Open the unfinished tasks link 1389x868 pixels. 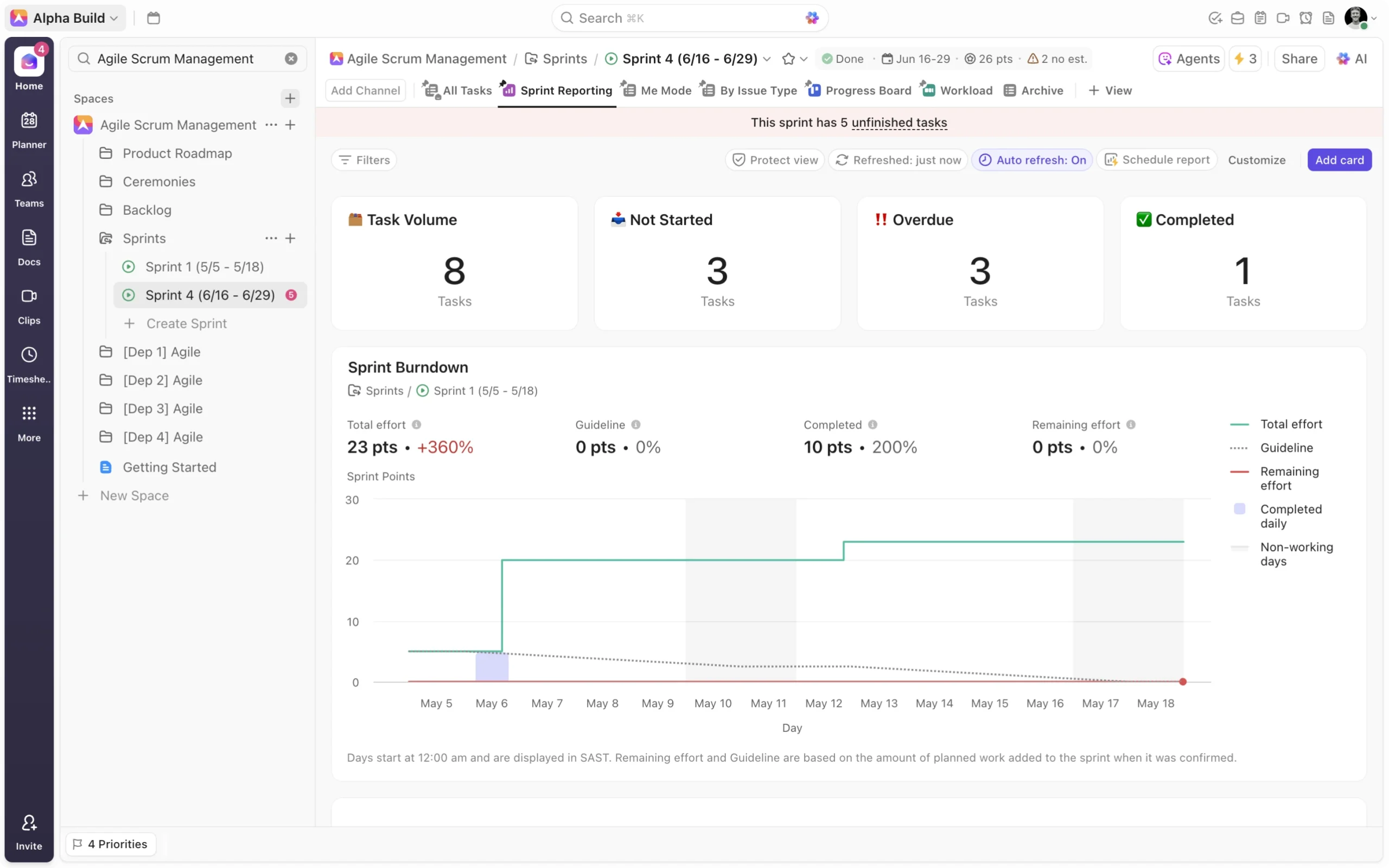899,122
